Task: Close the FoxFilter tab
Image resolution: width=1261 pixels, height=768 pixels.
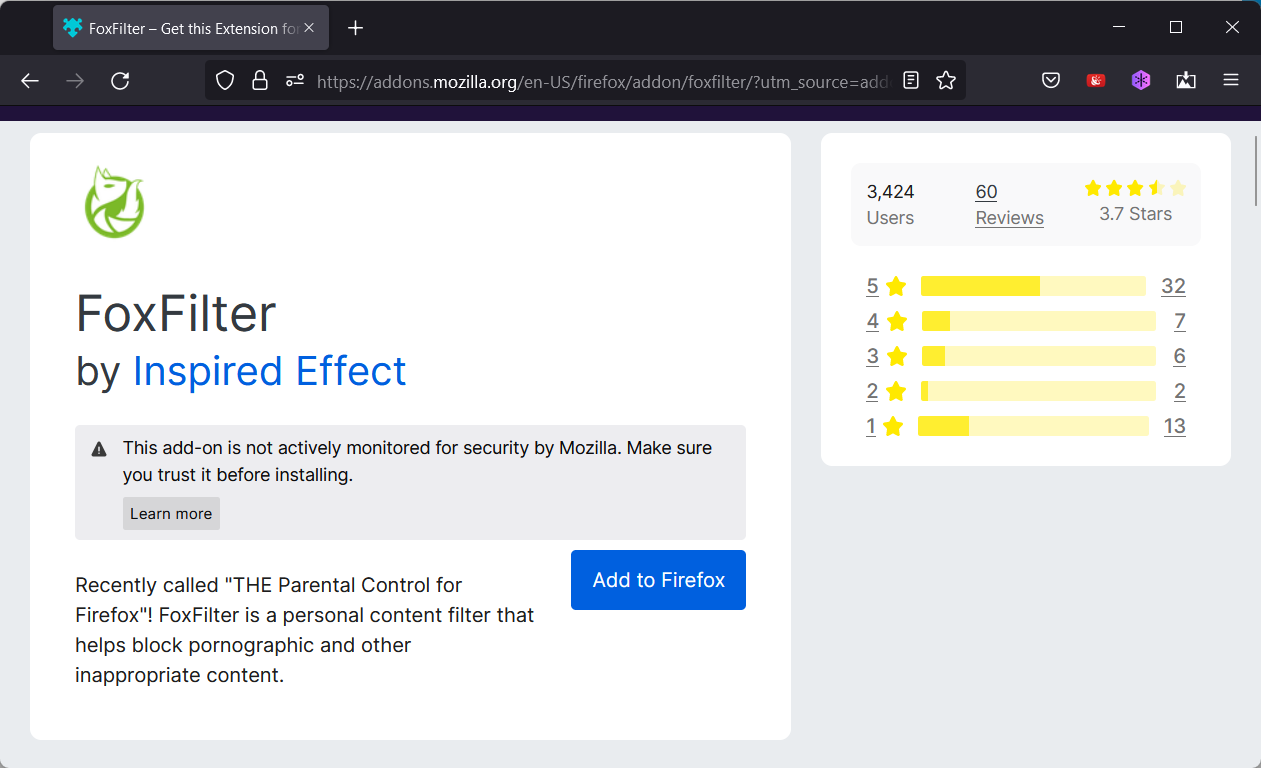Action: point(309,28)
